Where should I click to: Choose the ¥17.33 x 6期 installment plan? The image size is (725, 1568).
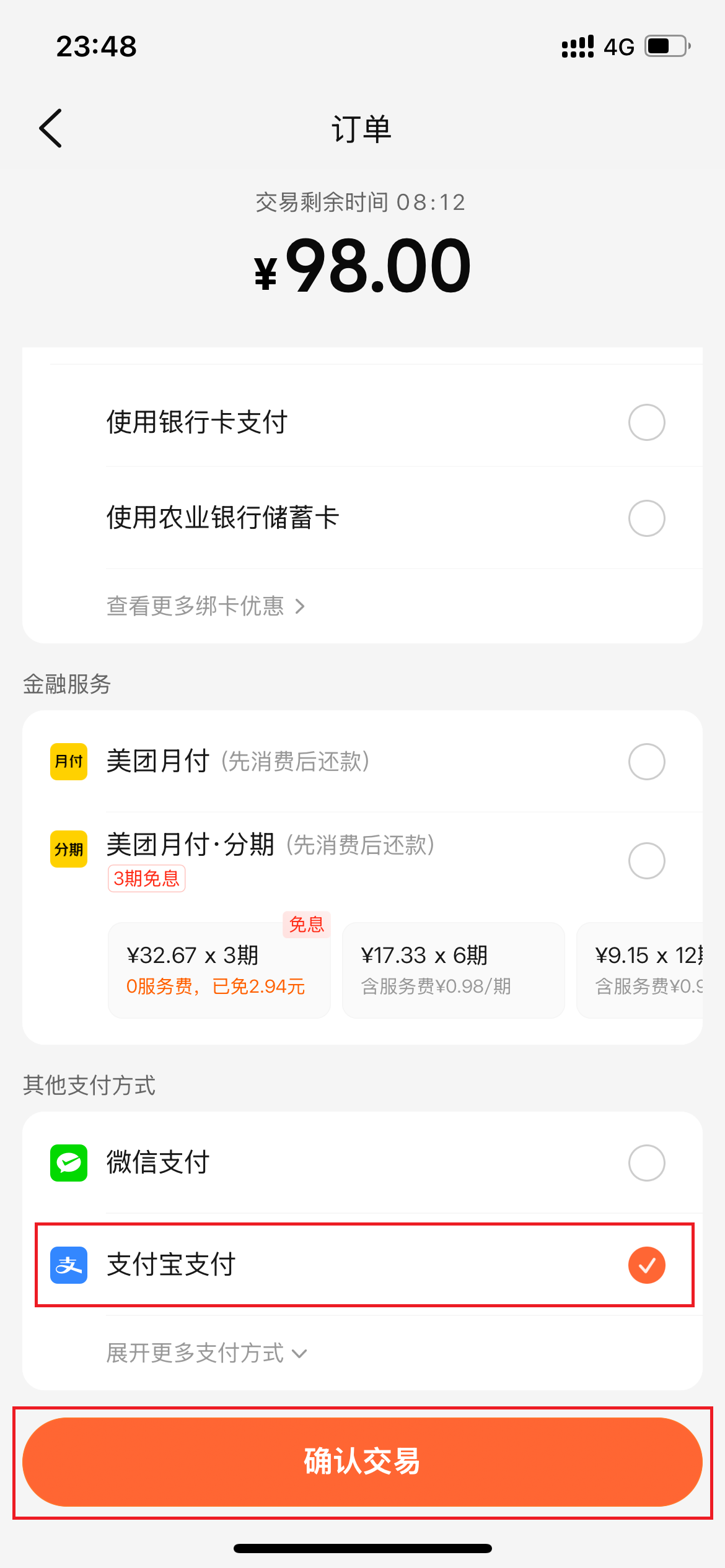tap(453, 970)
